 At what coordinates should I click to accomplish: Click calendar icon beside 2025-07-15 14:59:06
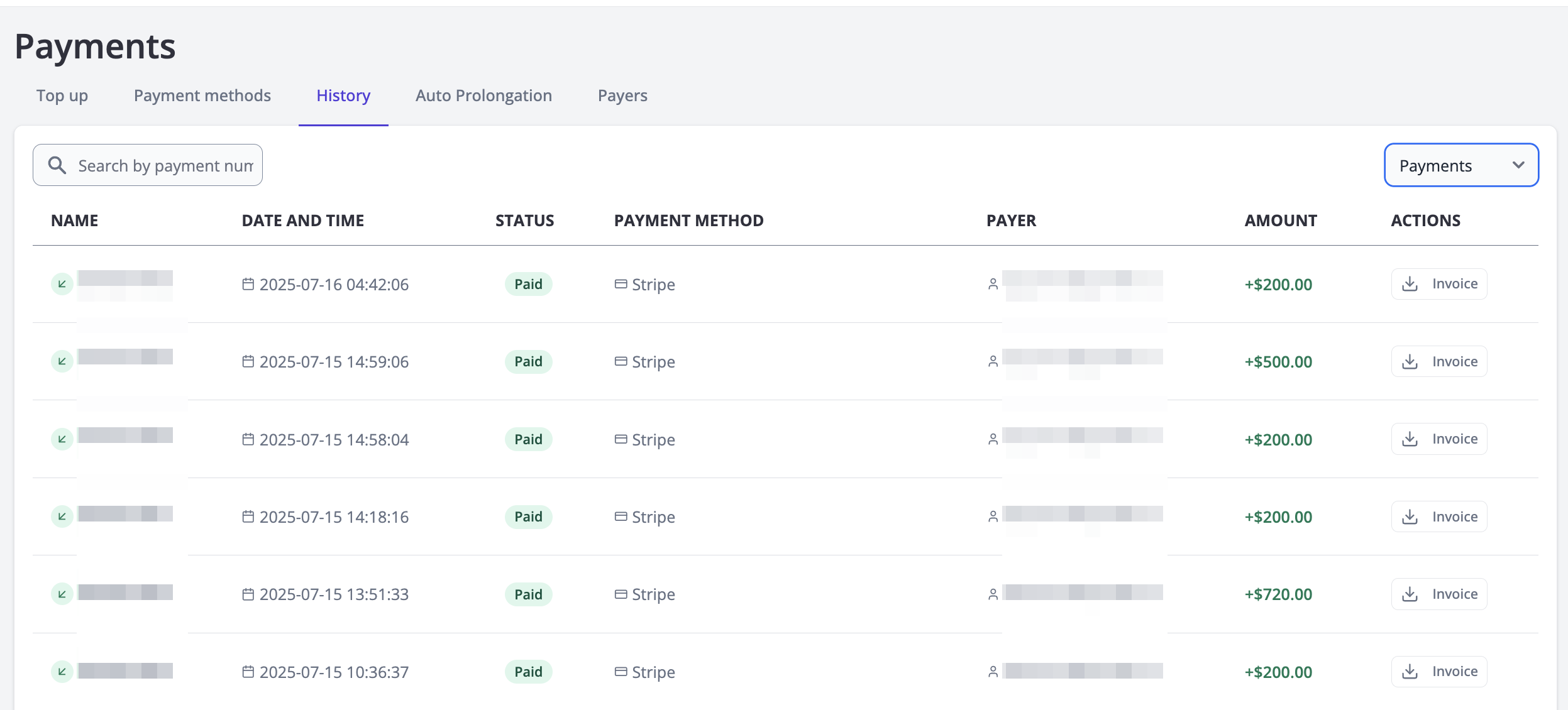point(248,362)
